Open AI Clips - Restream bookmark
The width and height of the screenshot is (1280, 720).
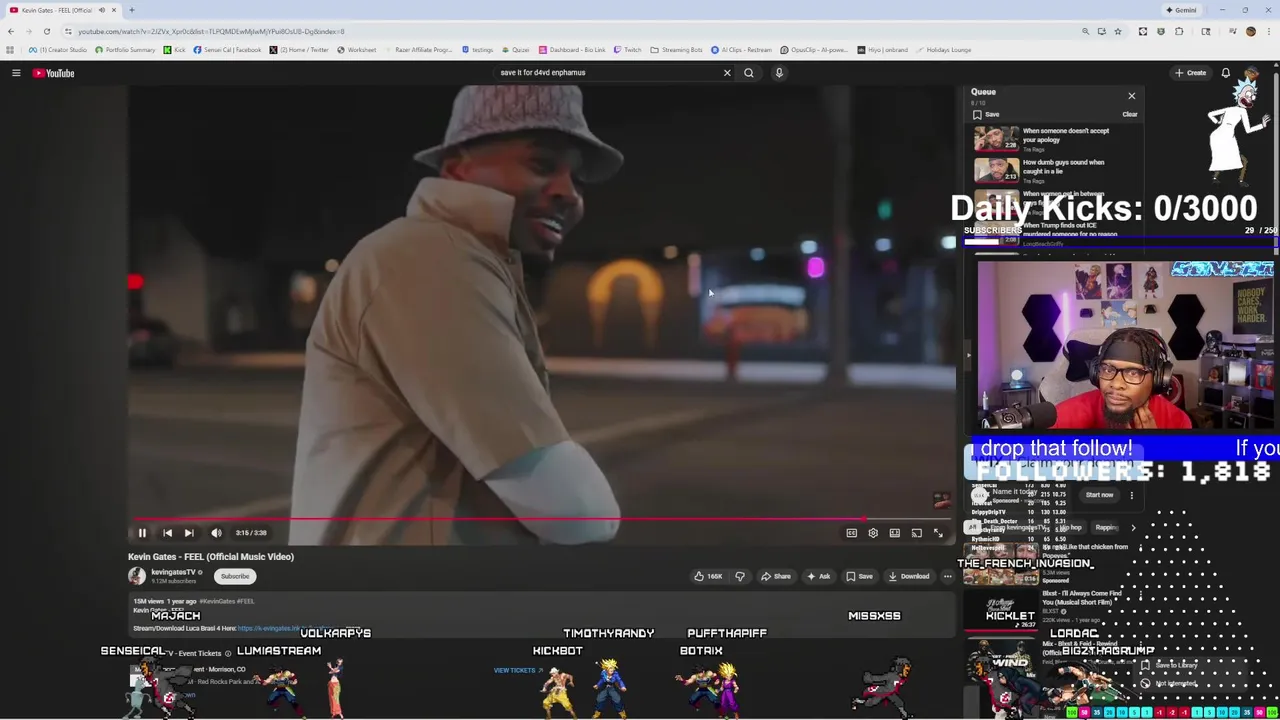741,50
